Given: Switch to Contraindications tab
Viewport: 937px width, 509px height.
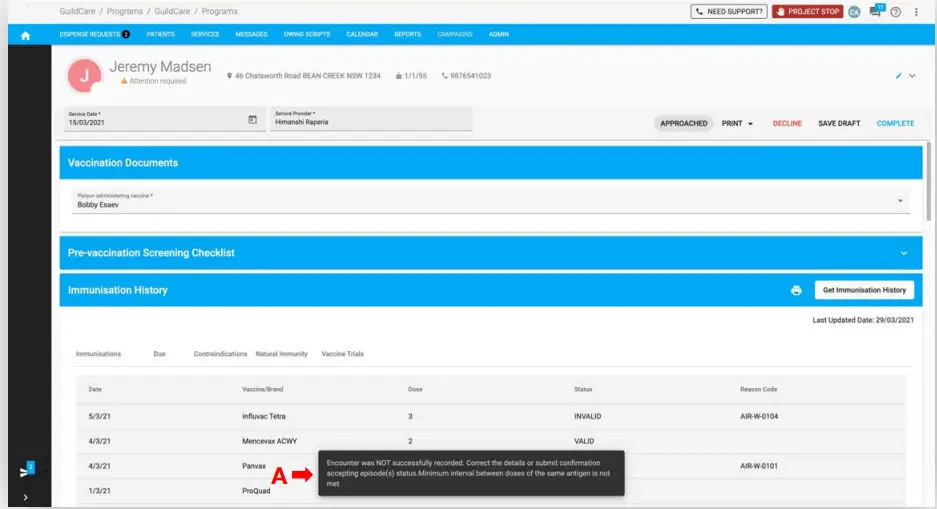Looking at the screenshot, I should (x=221, y=354).
